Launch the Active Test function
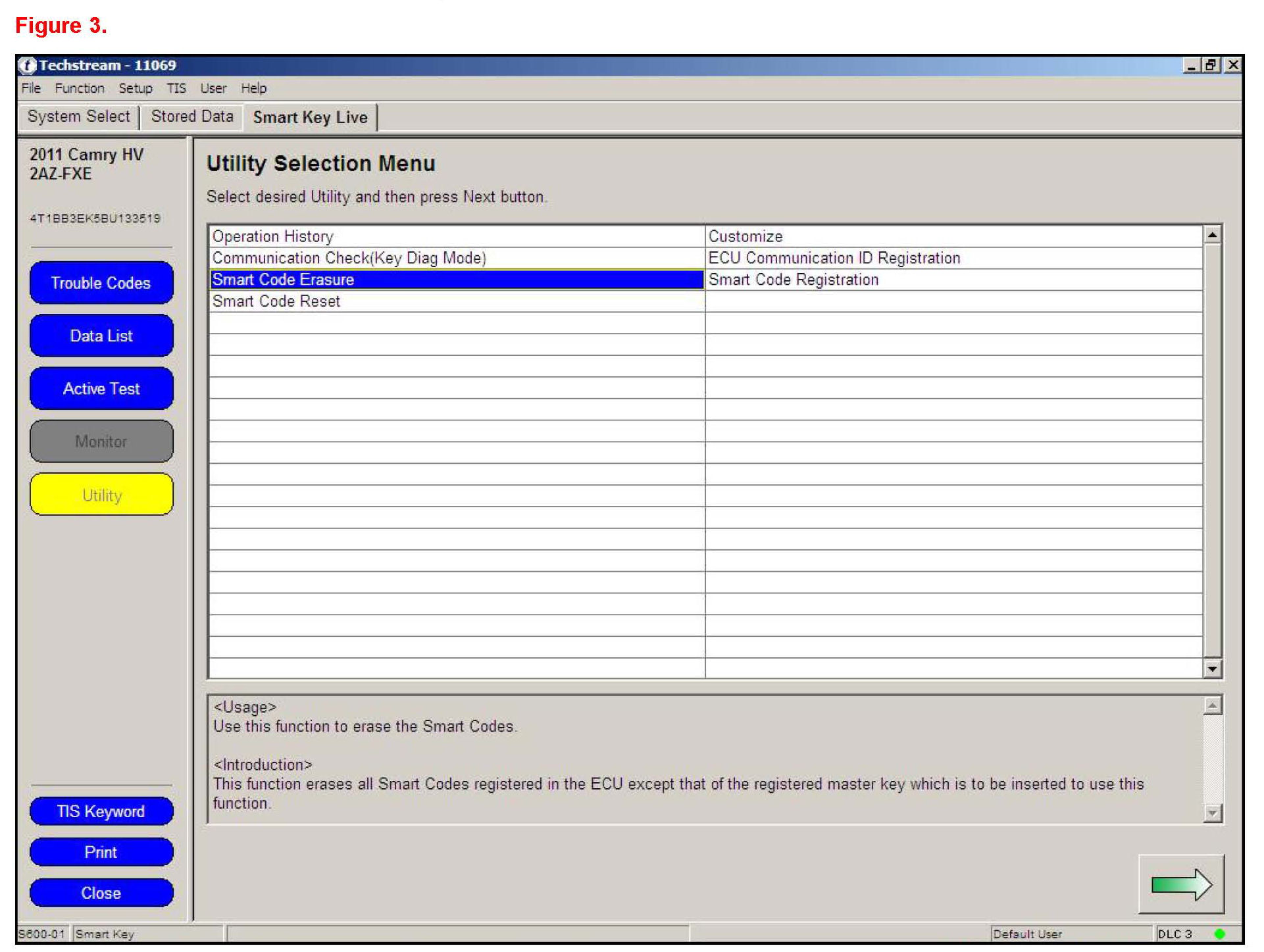The height and width of the screenshot is (952, 1264). 101,389
